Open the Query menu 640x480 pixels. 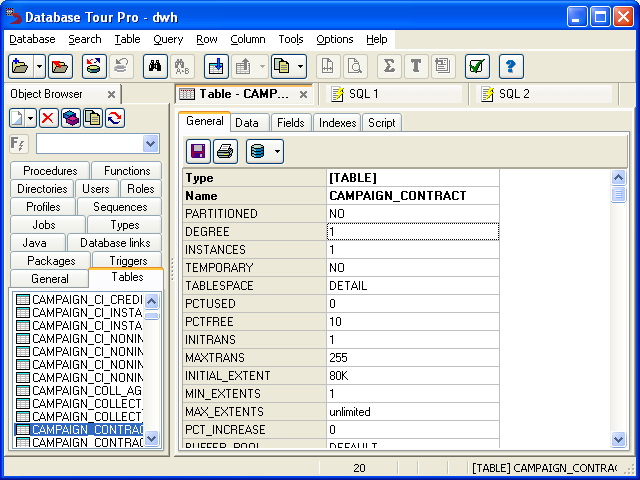[168, 39]
